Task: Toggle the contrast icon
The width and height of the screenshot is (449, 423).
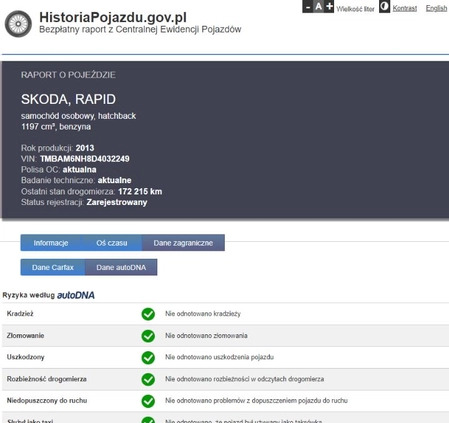Action: pyautogui.click(x=384, y=6)
